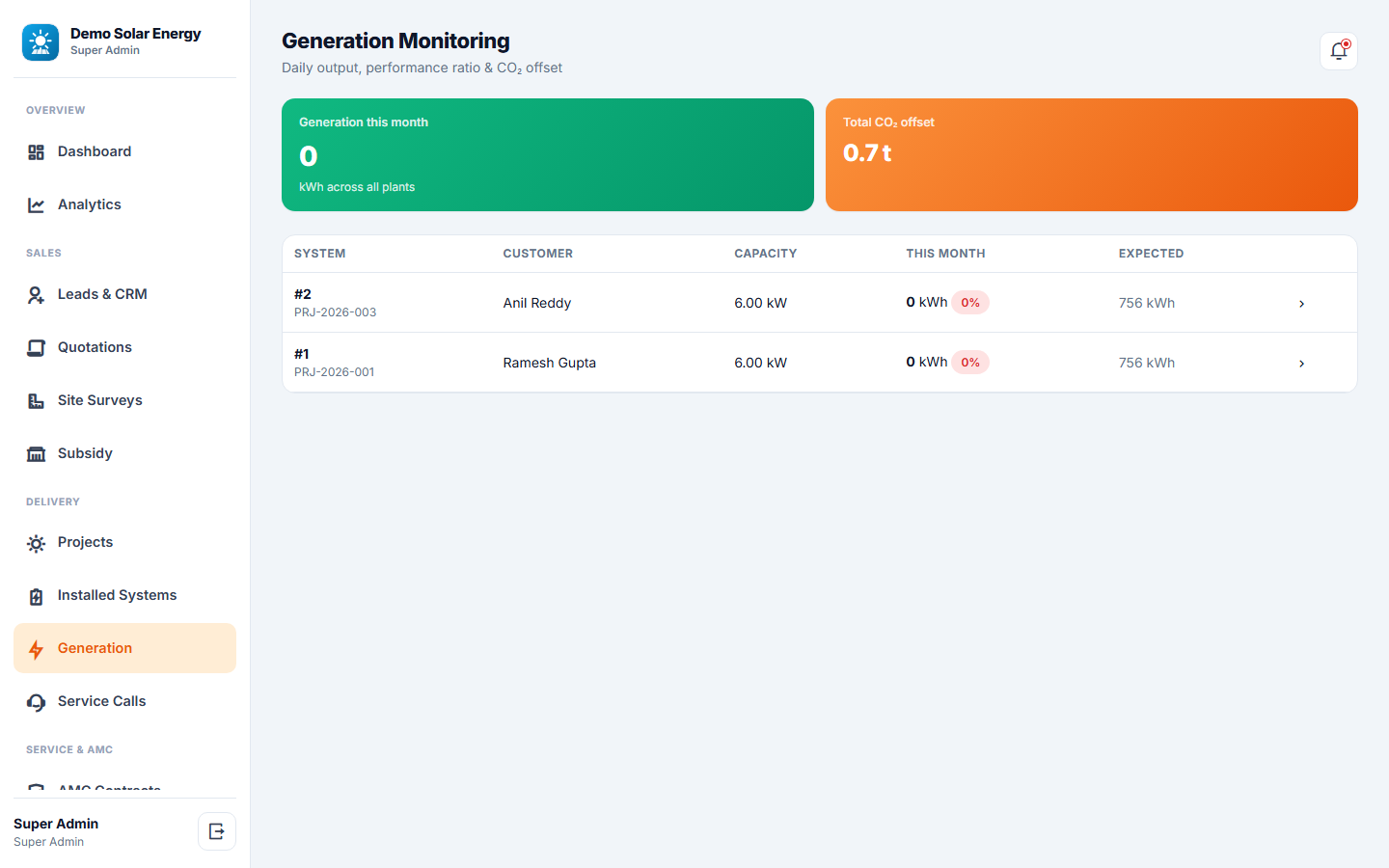Select the Generation menu item

click(124, 648)
